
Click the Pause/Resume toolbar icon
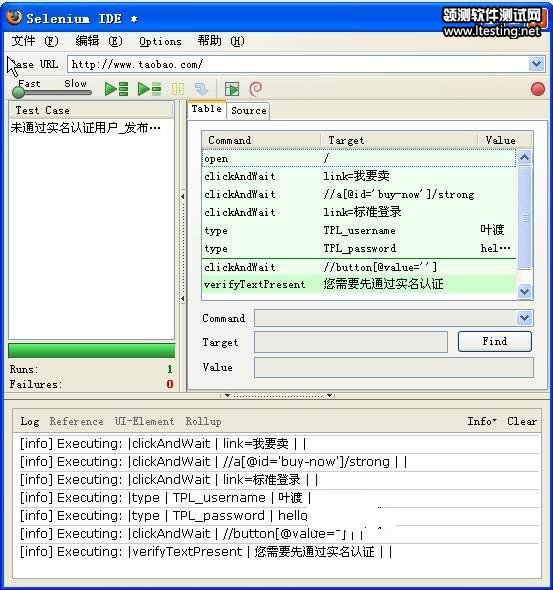click(x=178, y=89)
